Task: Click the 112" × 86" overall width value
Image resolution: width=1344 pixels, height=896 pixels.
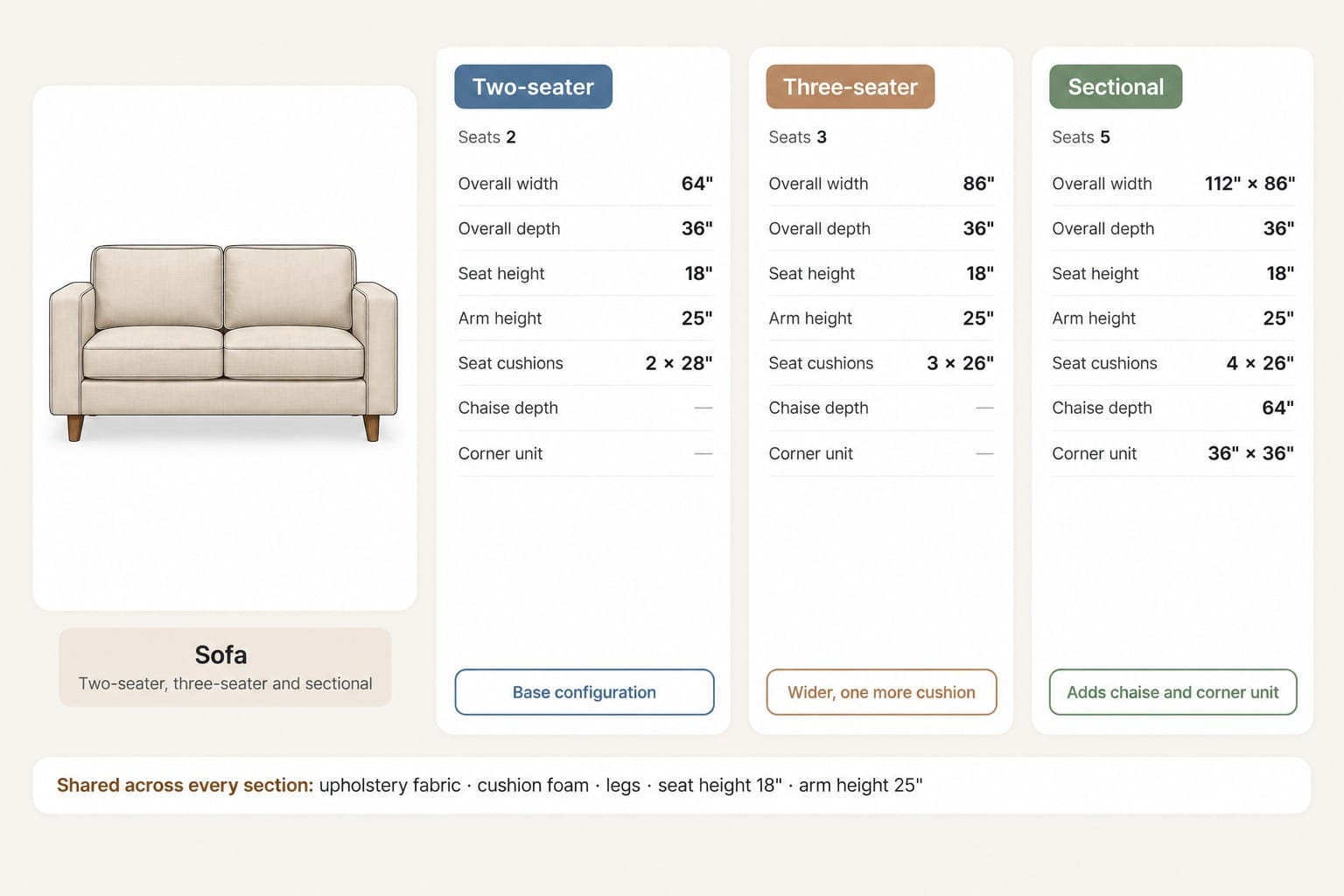Action: [x=1249, y=184]
